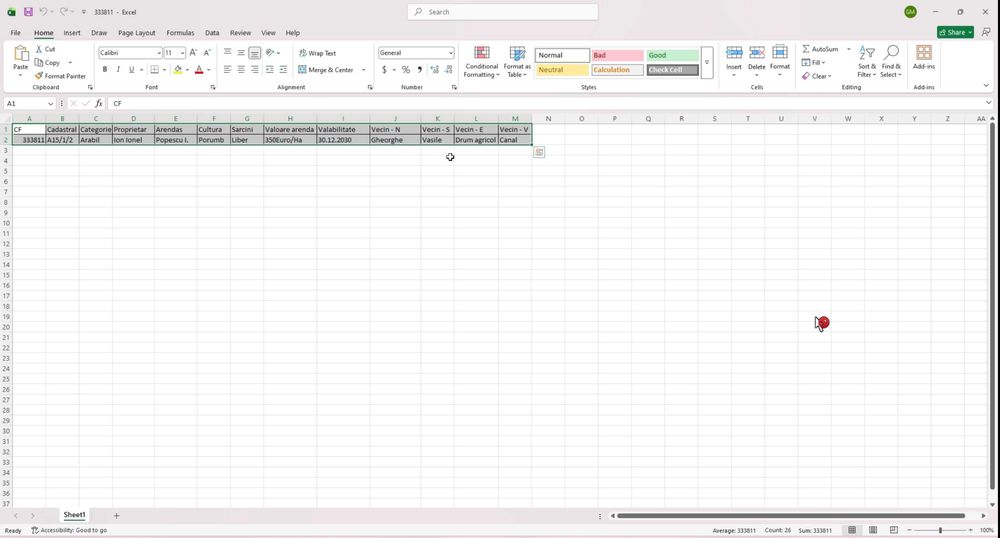Open the Add-ins button
Screen dimensions: 1000x538
point(923,57)
